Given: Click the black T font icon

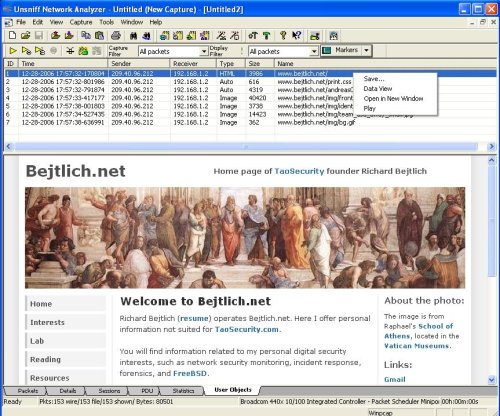Looking at the screenshot, I should click(x=253, y=35).
